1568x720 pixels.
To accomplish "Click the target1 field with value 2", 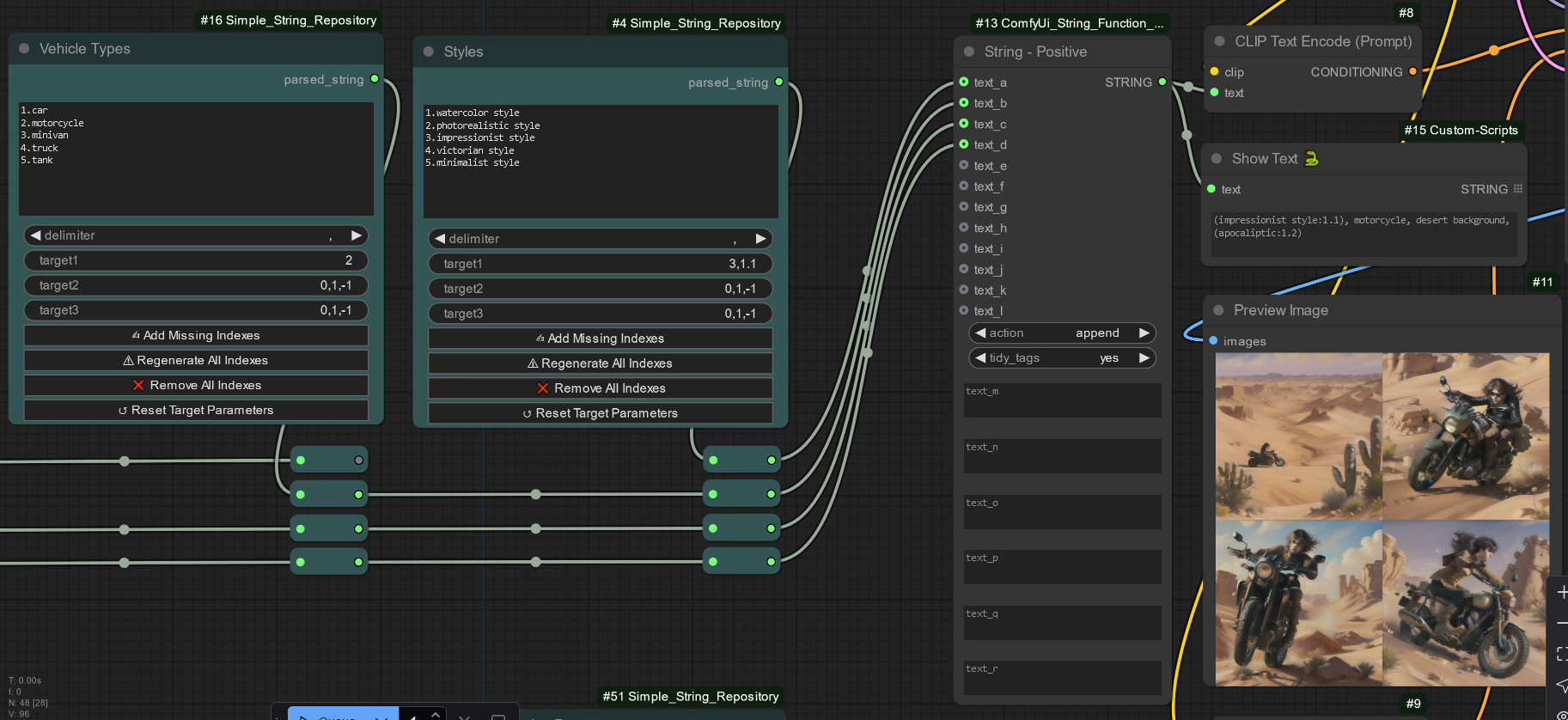I will click(x=196, y=260).
